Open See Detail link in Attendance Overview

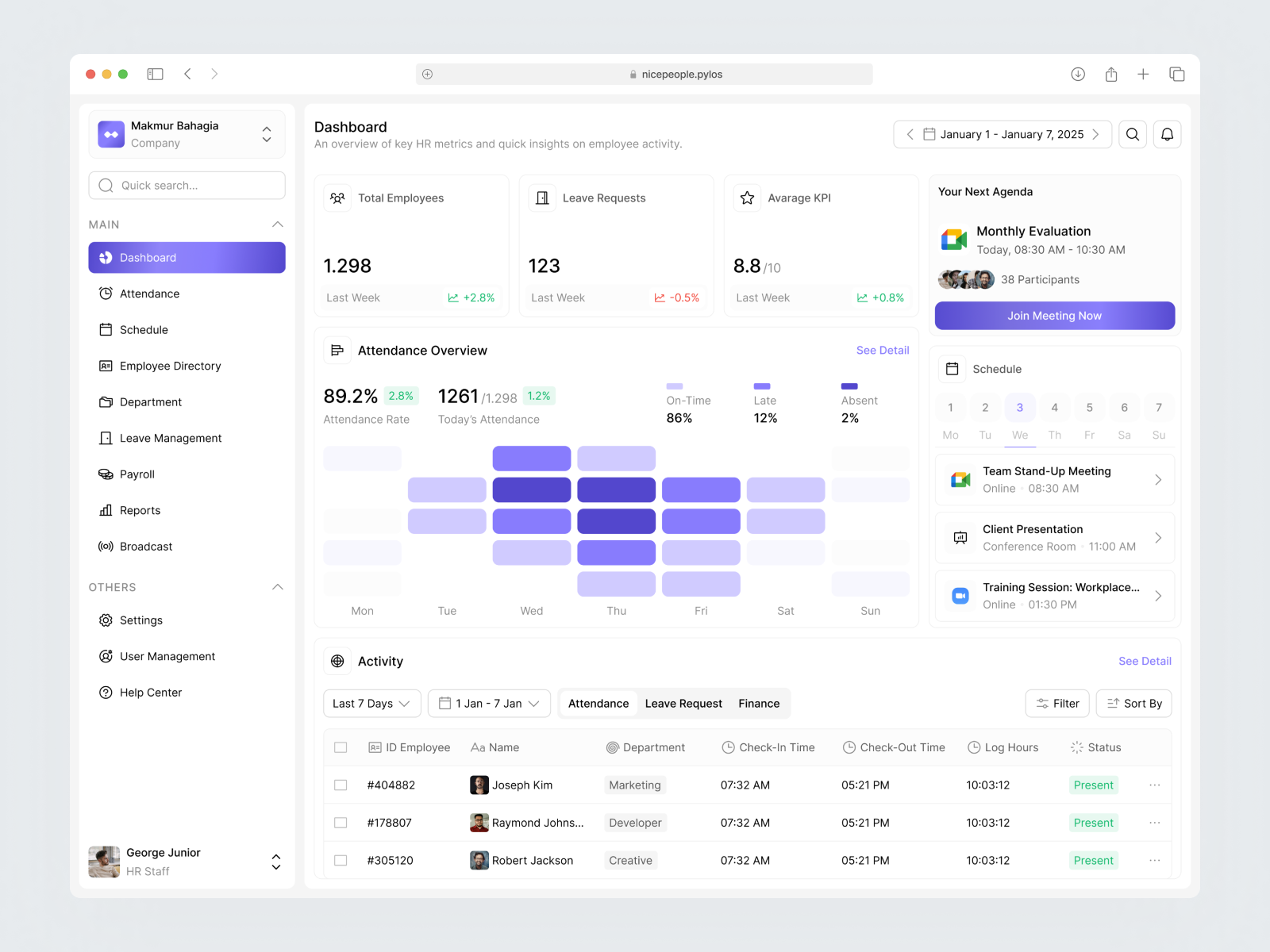(x=882, y=350)
